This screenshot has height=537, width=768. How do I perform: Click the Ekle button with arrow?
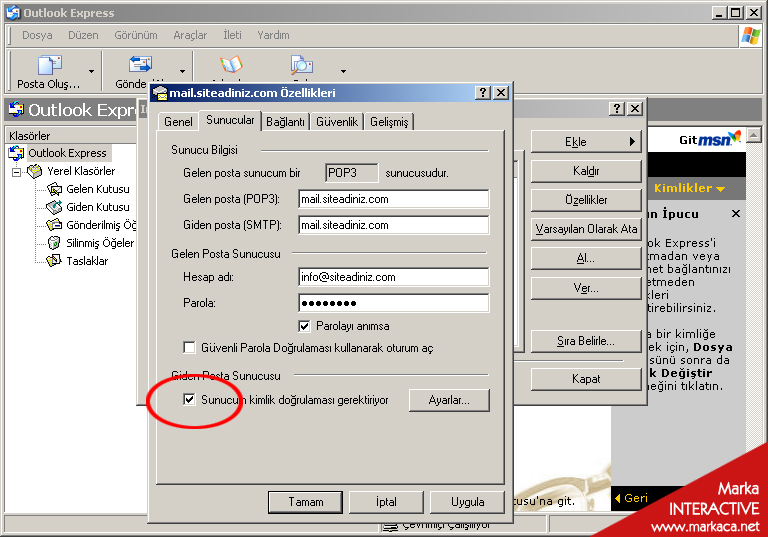[586, 142]
